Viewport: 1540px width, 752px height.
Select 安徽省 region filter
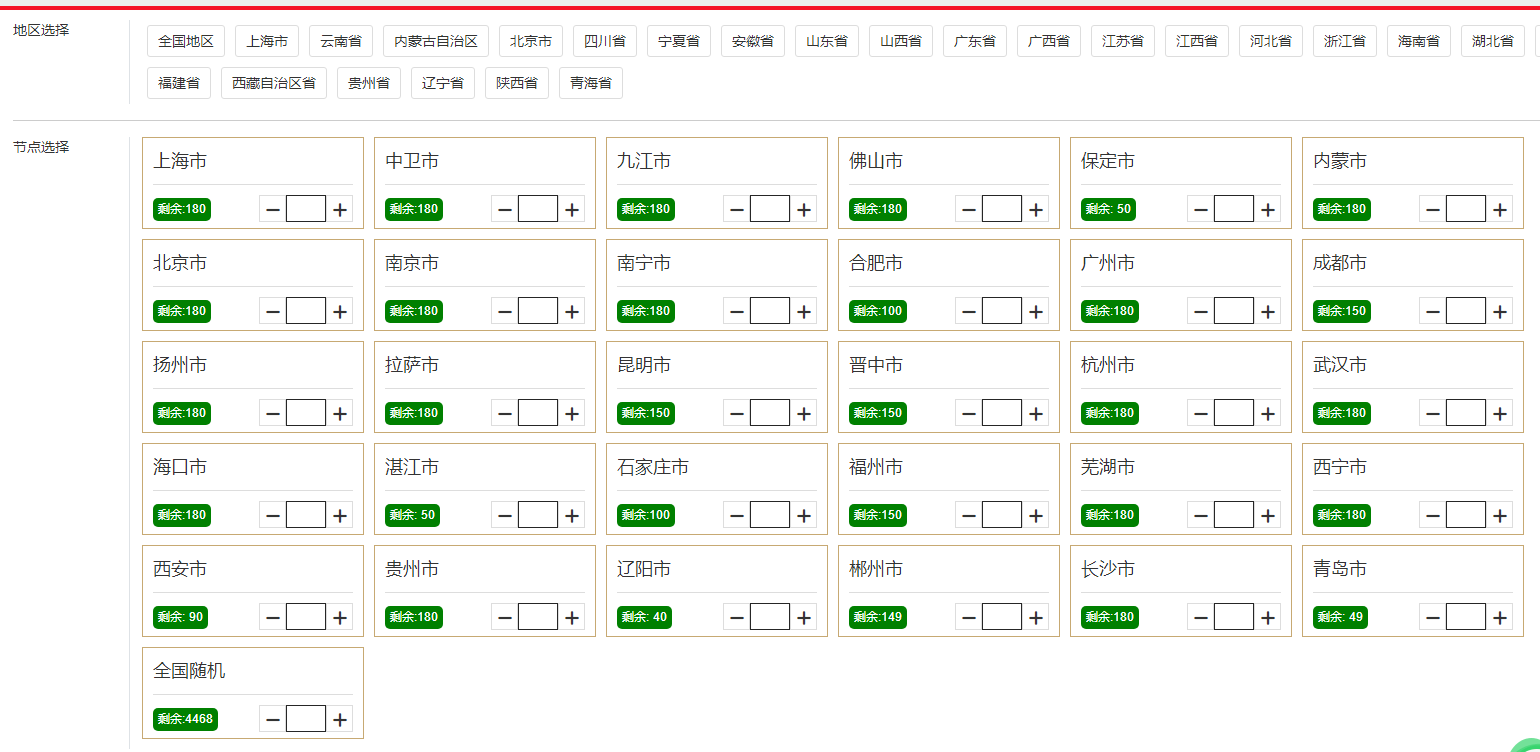click(753, 41)
